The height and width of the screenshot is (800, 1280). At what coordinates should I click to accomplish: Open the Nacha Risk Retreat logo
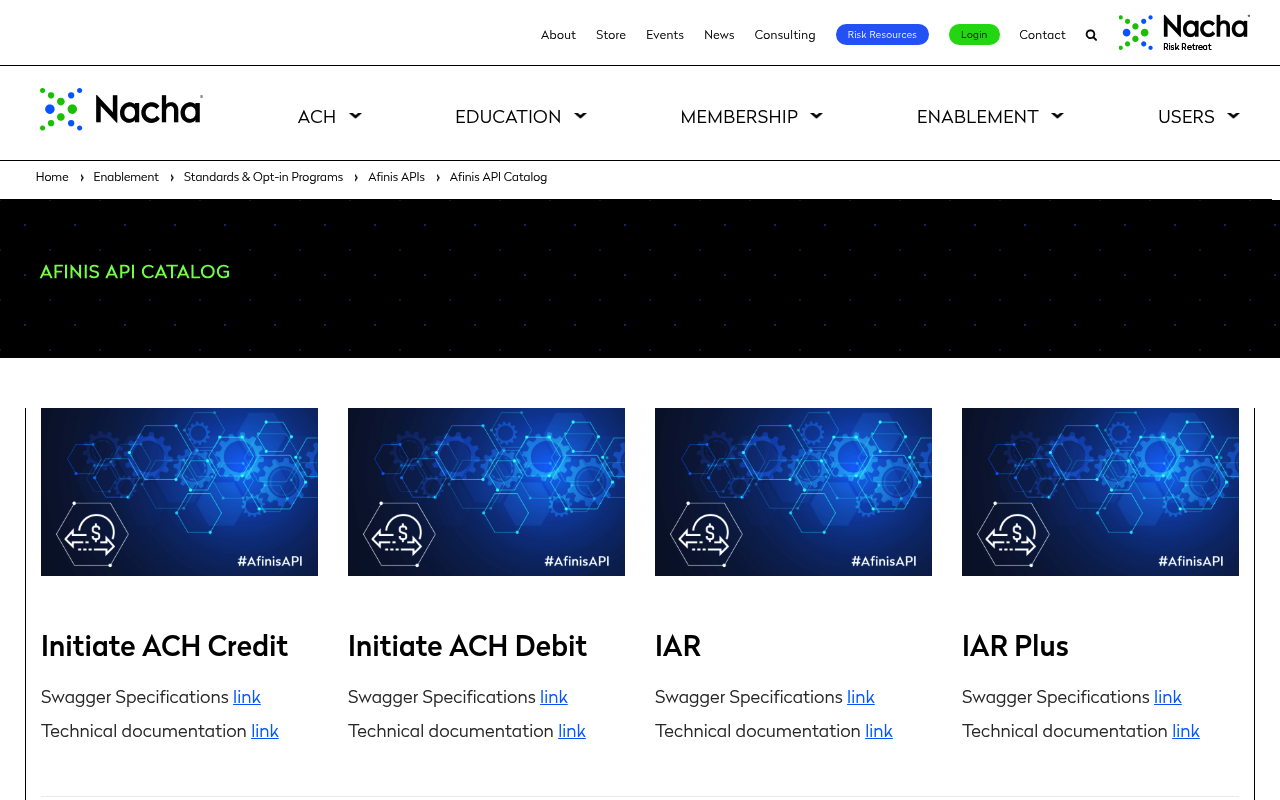click(x=1184, y=33)
